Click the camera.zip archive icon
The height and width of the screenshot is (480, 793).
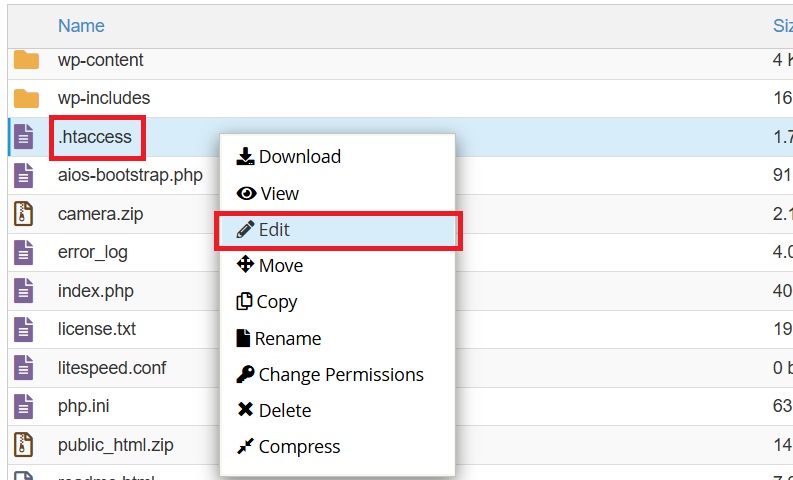pos(23,213)
